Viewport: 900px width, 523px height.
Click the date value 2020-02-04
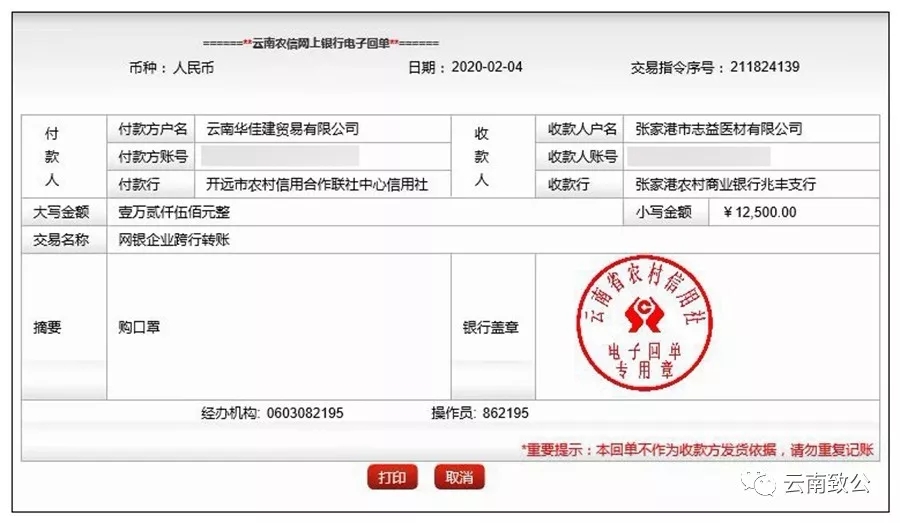pos(487,67)
